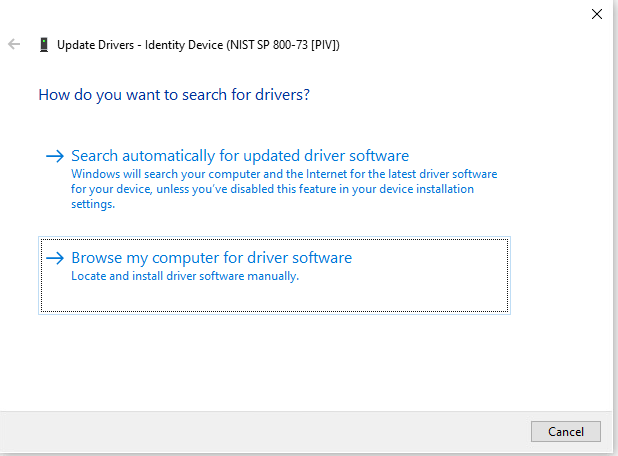Click the description line beginning 'for your device'
Screen dimensions: 618x456
[x=272, y=189]
